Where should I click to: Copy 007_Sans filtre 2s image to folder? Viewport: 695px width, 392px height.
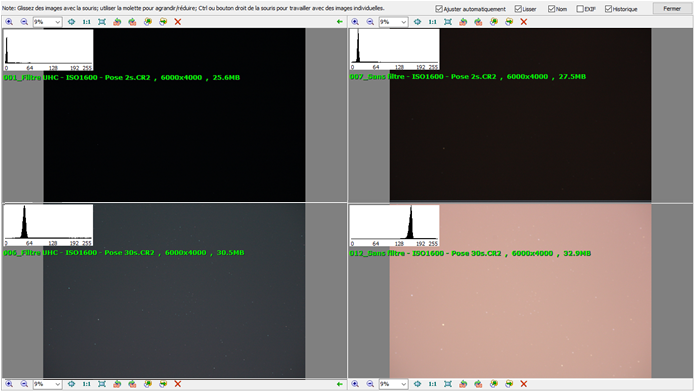[x=494, y=22]
